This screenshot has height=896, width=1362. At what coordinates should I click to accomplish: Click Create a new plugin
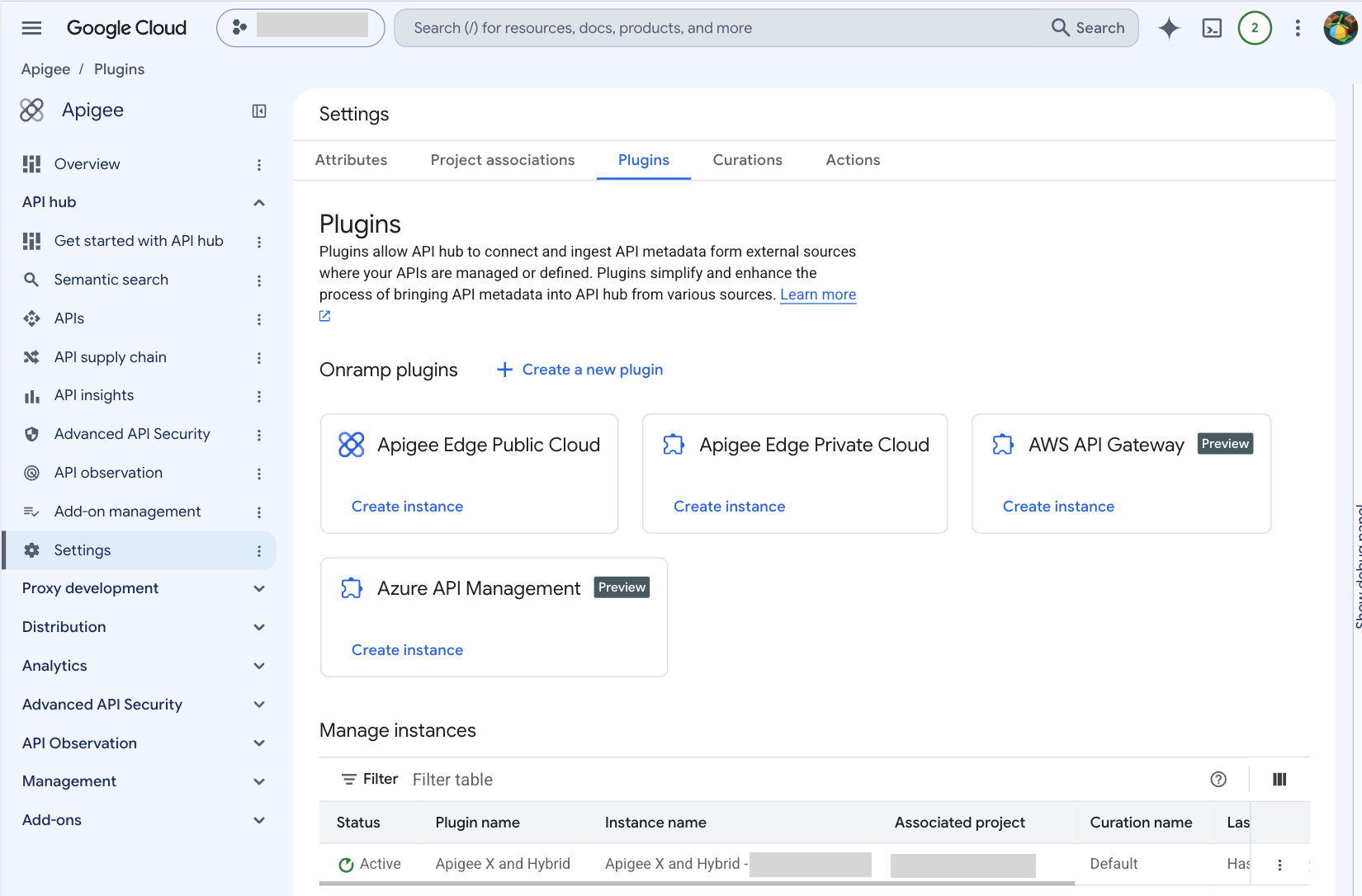[580, 370]
